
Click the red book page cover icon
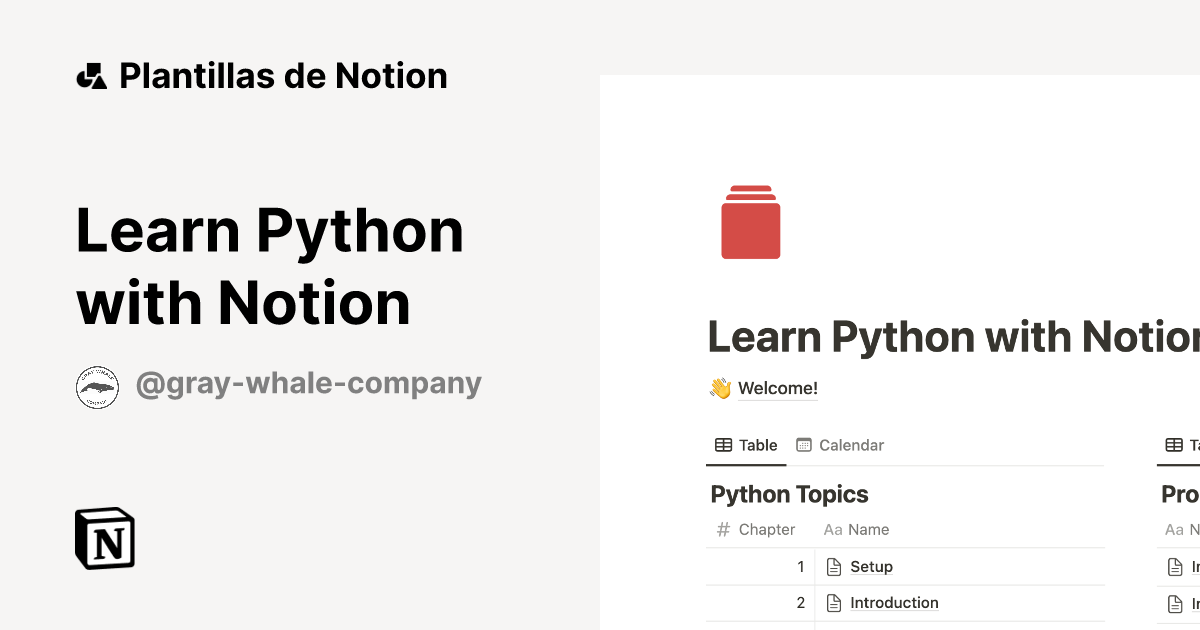point(749,221)
